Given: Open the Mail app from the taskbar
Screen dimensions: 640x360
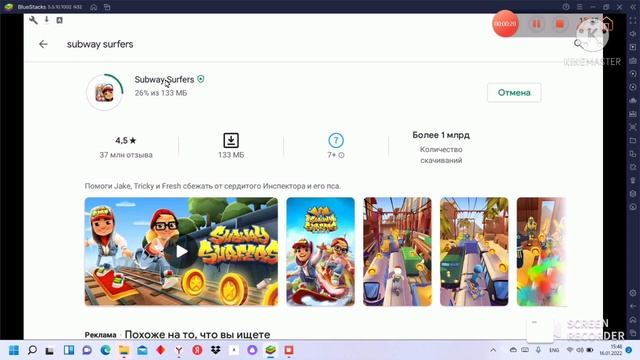Looking at the screenshot, I should pos(142,350).
